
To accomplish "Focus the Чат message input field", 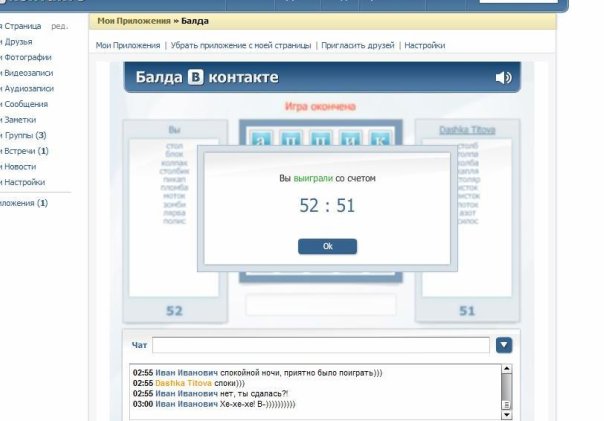I will click(321, 345).
